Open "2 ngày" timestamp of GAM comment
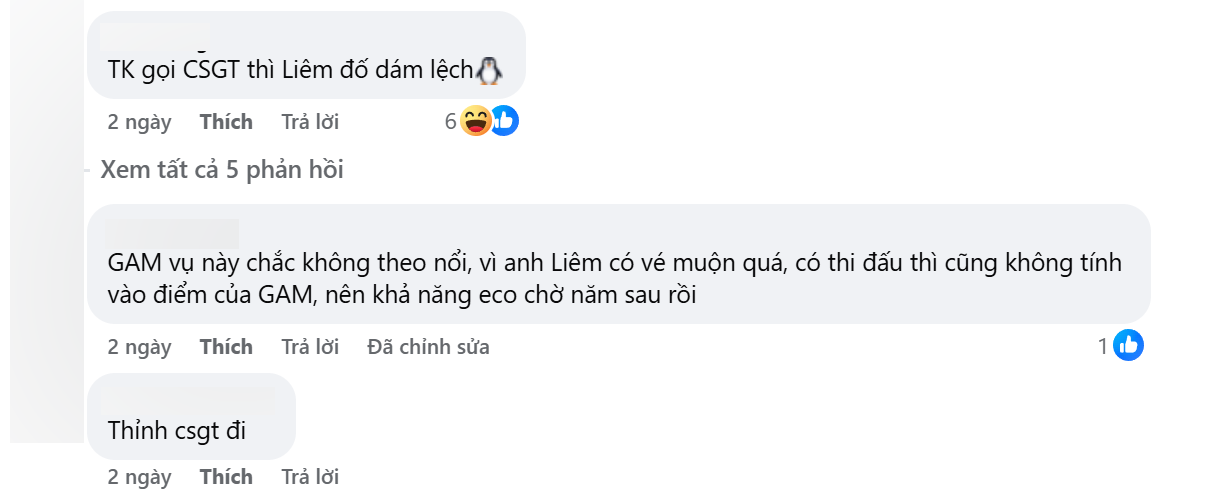This screenshot has height=495, width=1219. pos(139,347)
